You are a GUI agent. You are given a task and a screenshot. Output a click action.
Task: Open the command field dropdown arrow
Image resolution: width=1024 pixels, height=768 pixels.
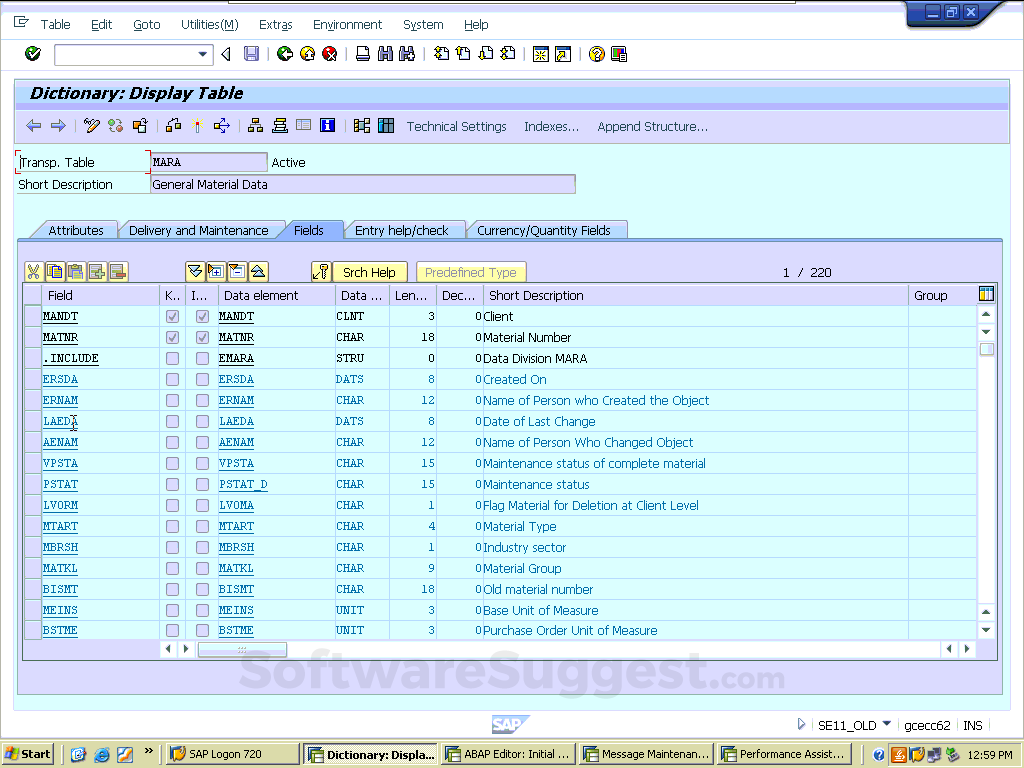(202, 54)
